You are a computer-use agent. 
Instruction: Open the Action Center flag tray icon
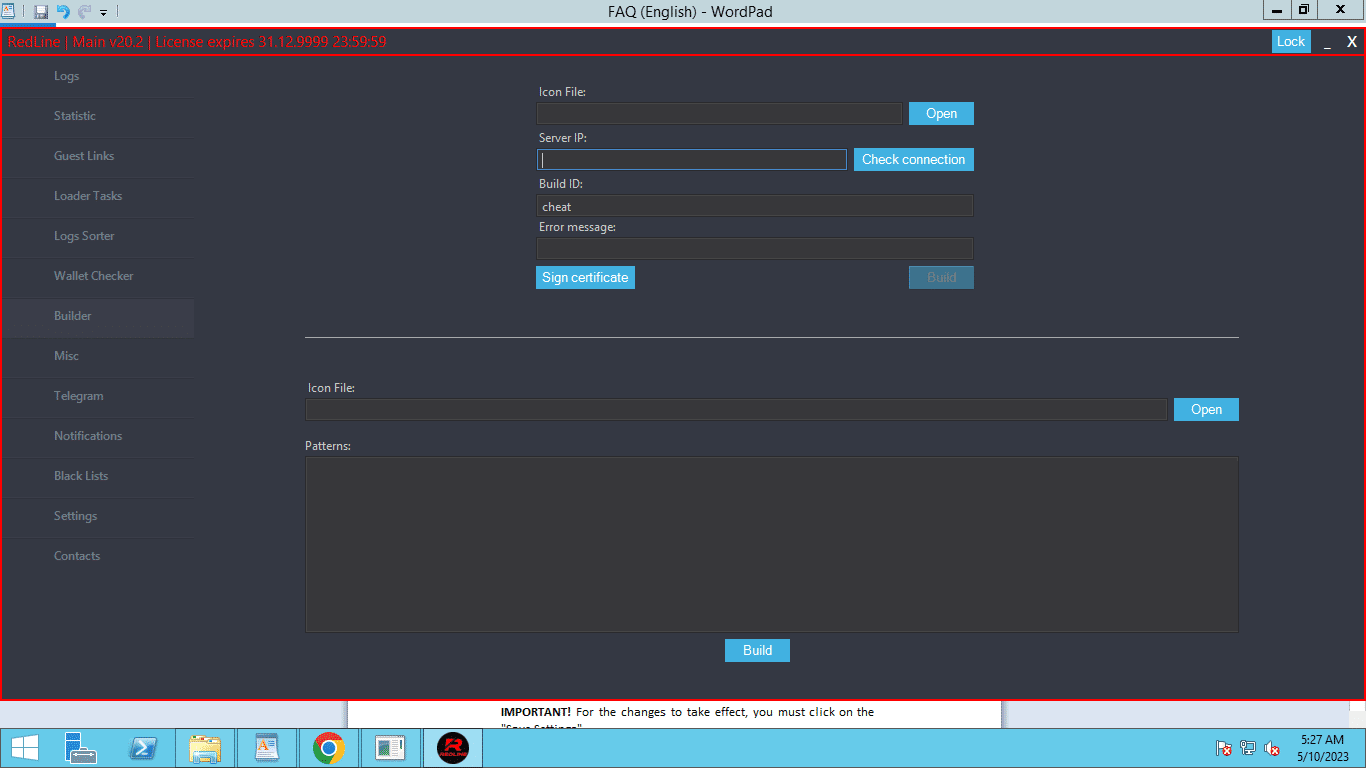(x=1223, y=748)
